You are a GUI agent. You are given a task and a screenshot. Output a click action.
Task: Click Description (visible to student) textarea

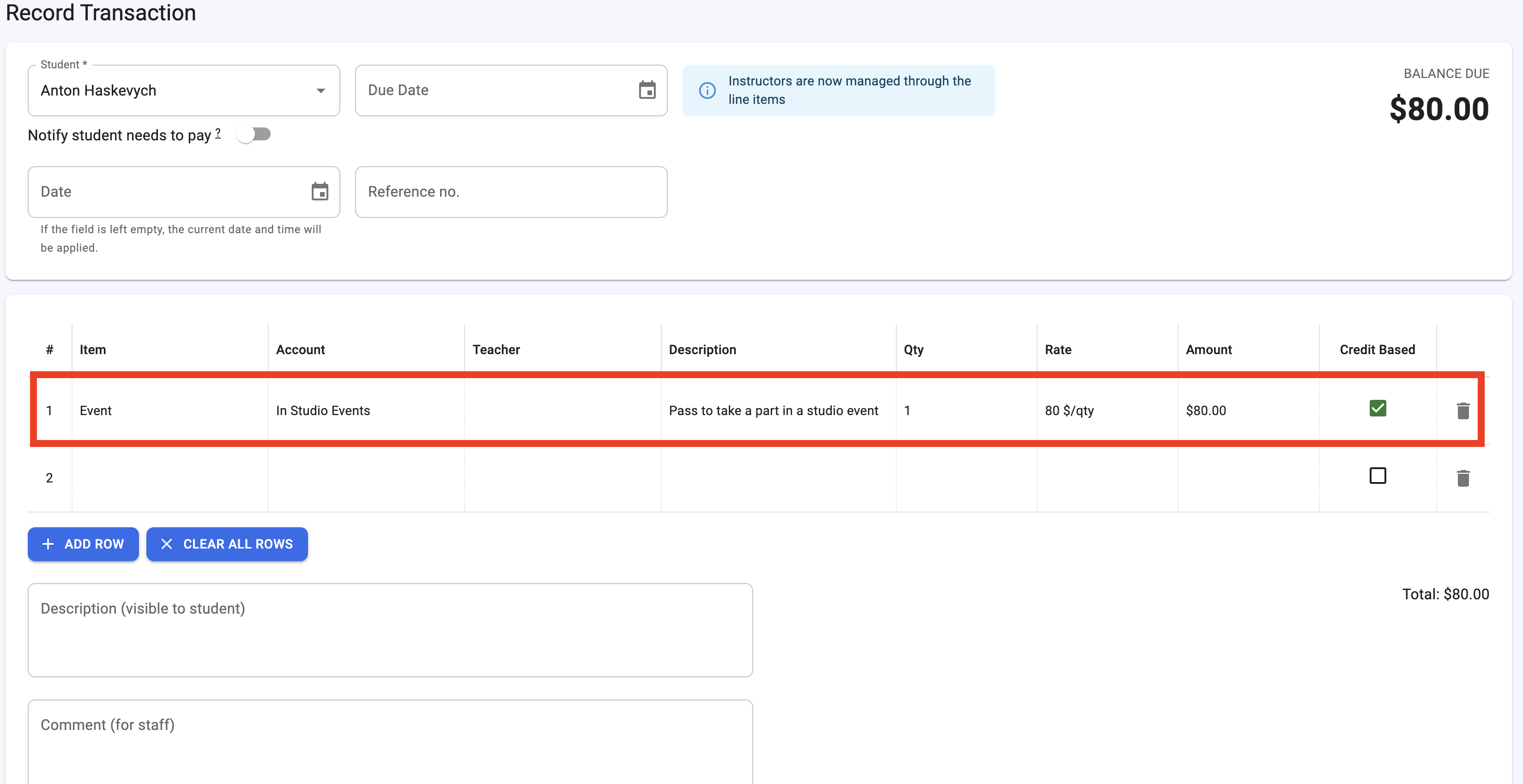pyautogui.click(x=390, y=630)
